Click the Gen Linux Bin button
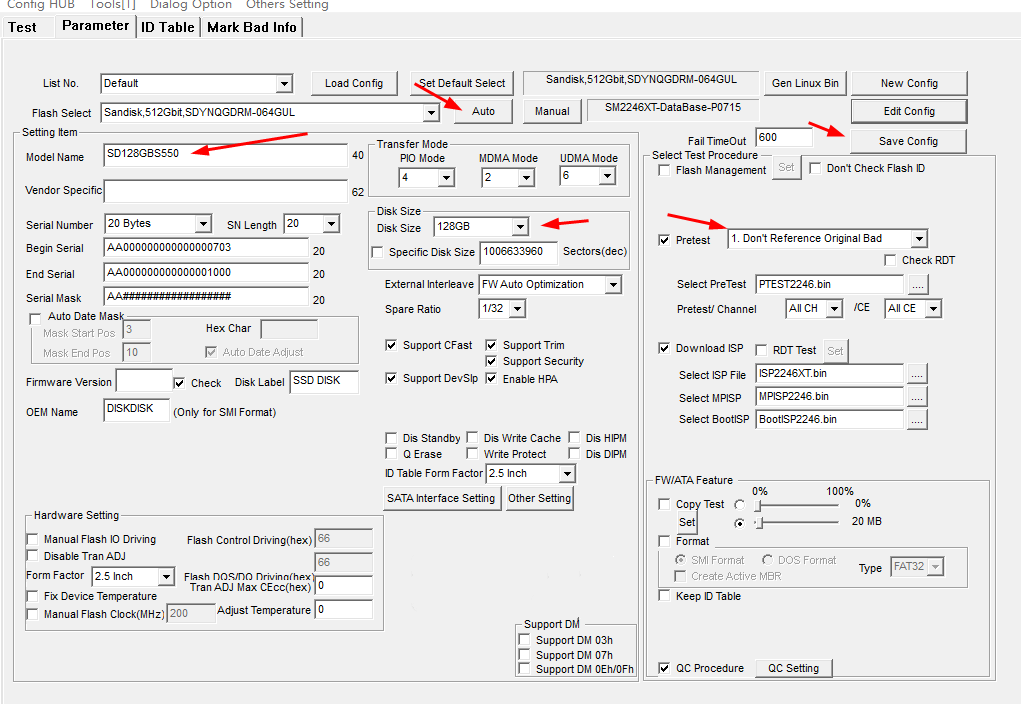 [x=805, y=83]
